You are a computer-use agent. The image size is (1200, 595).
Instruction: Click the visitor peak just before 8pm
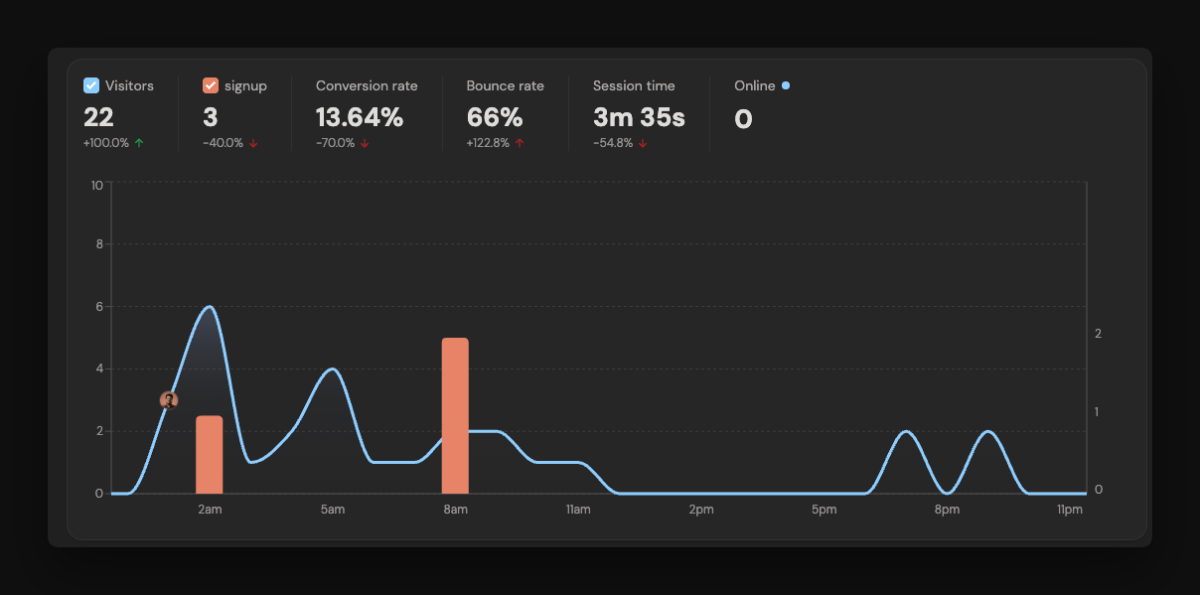click(x=906, y=431)
